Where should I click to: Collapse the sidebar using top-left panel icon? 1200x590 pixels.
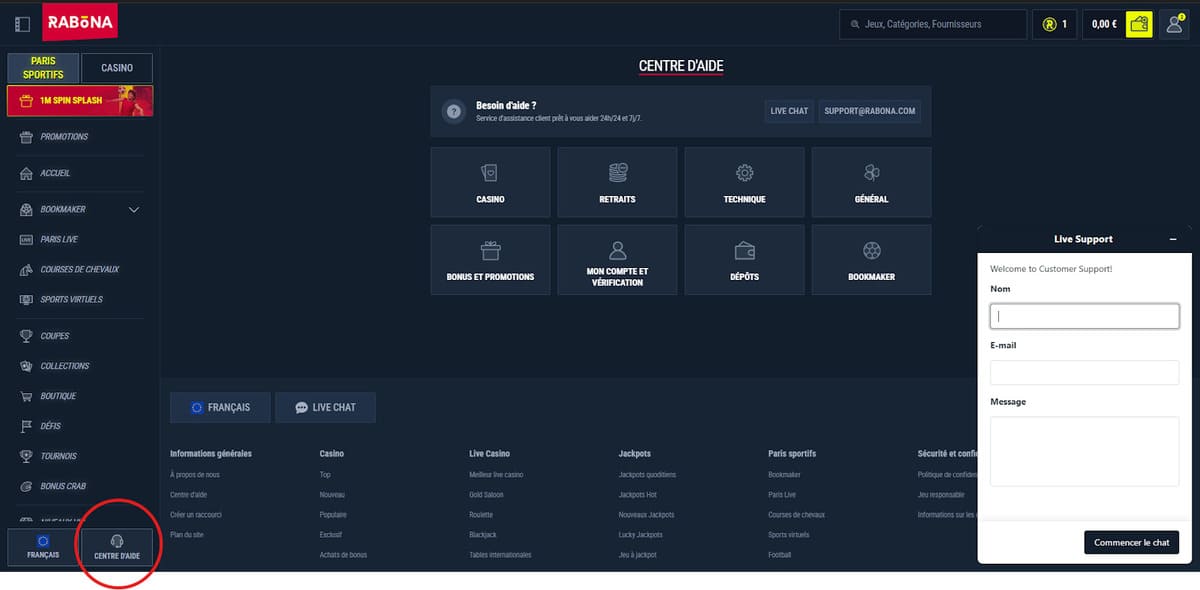tap(22, 24)
